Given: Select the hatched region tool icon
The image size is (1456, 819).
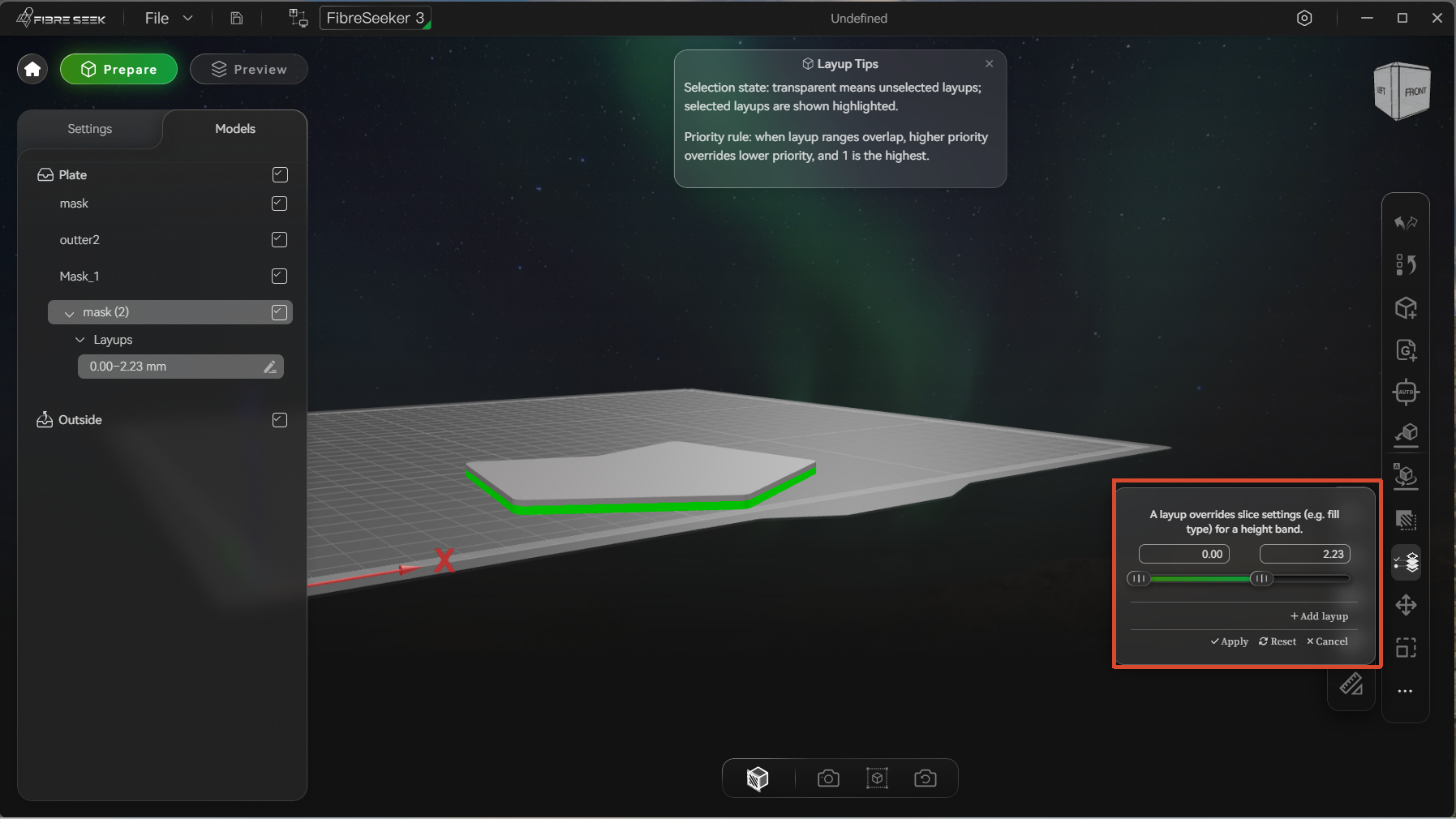Looking at the screenshot, I should (1406, 520).
